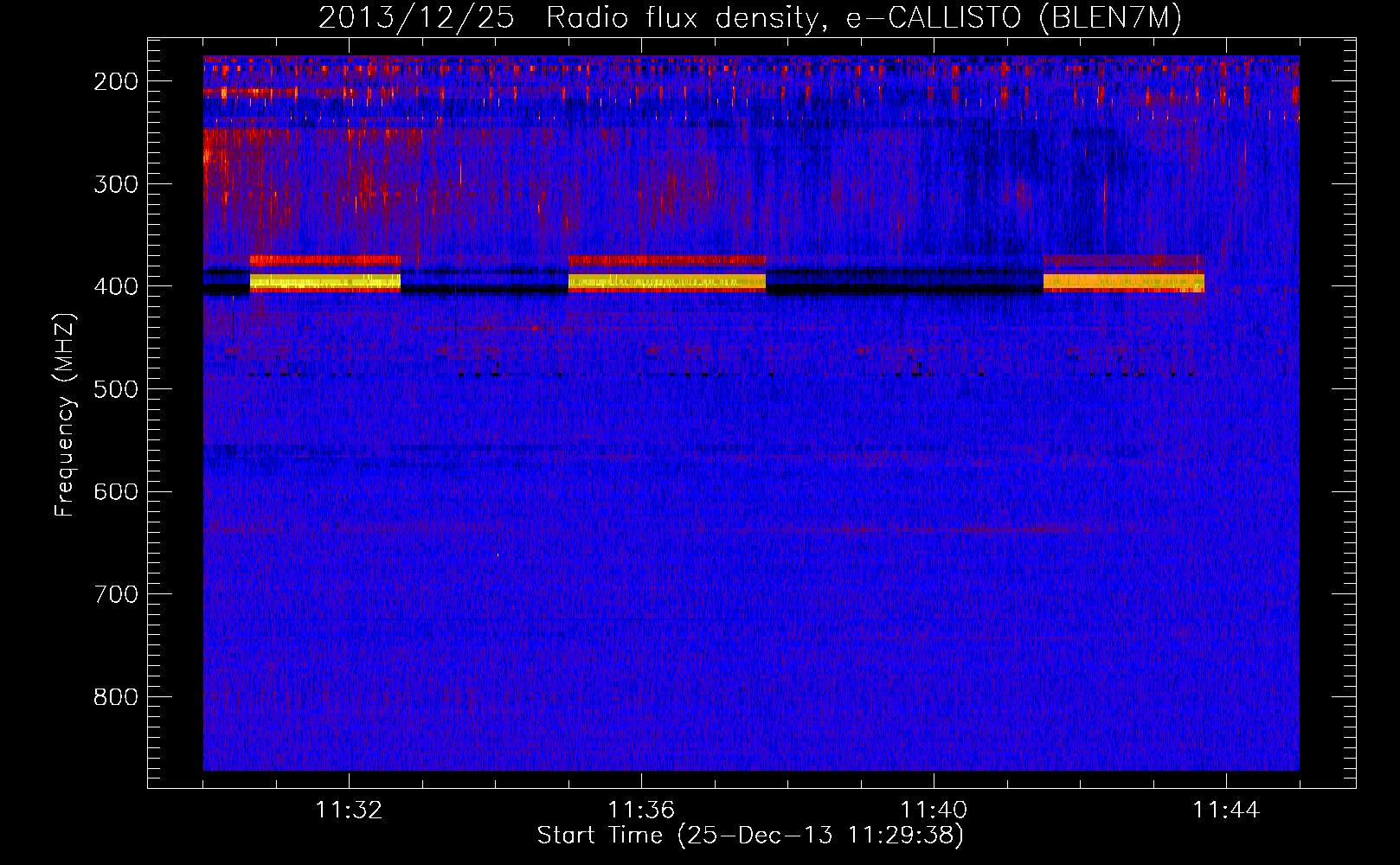Click the 'Start Time (25-Dec-13 11:29:38)' label
Image resolution: width=1400 pixels, height=865 pixels.
point(750,836)
